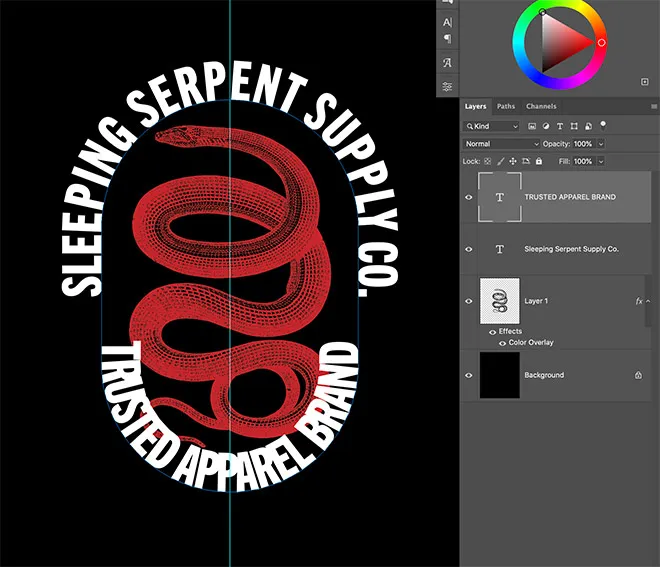Filter layers by pixel layer icon
This screenshot has width=660, height=567.
coord(532,127)
